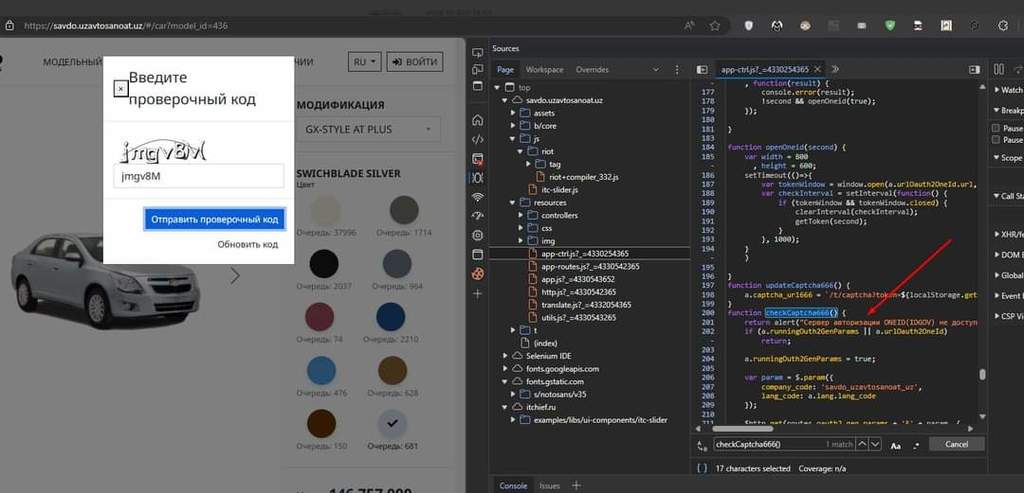Open the GX-STYLE AT PLUS modification dropdown

tap(368, 129)
